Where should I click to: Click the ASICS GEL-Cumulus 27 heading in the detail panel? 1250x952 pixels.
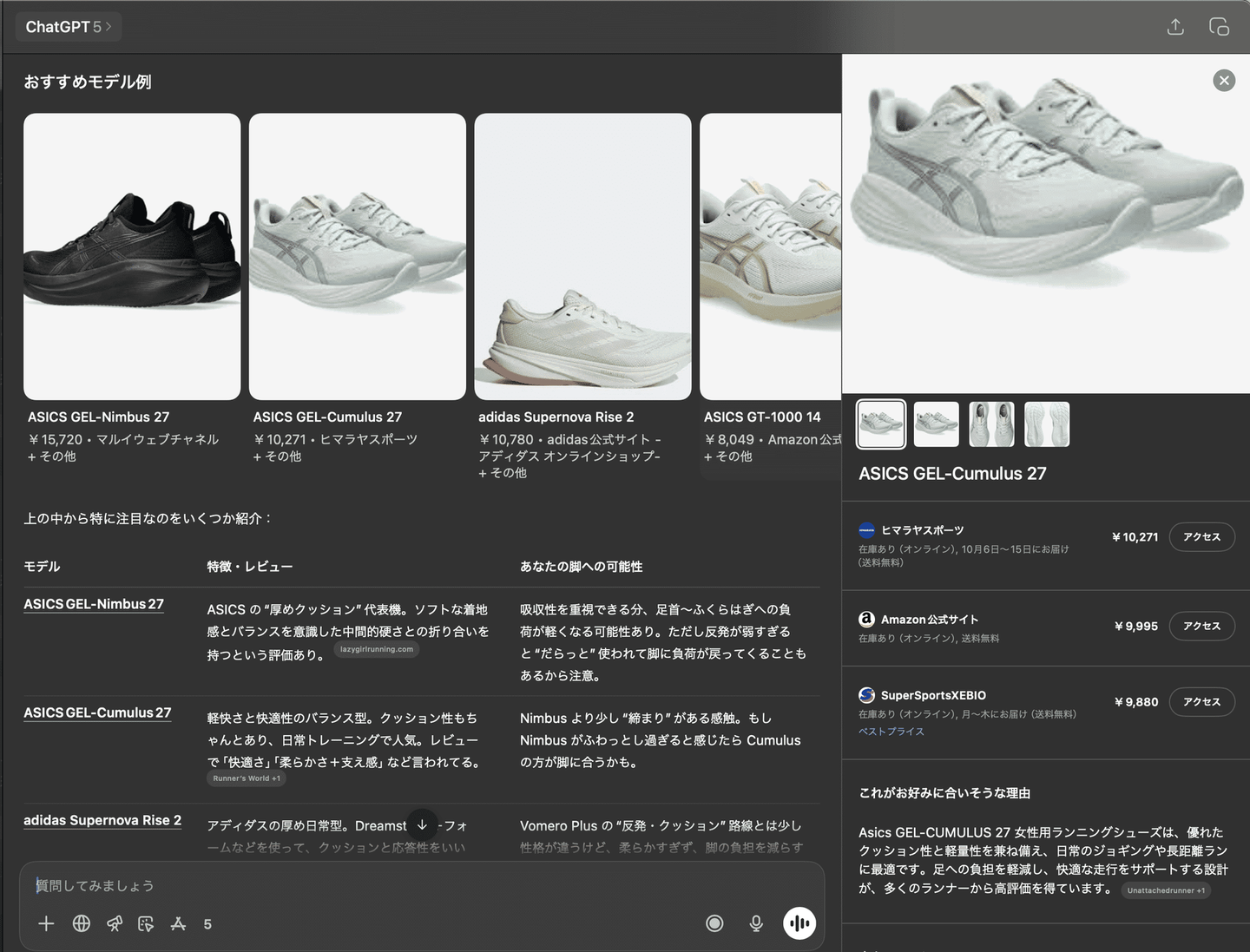coord(952,474)
